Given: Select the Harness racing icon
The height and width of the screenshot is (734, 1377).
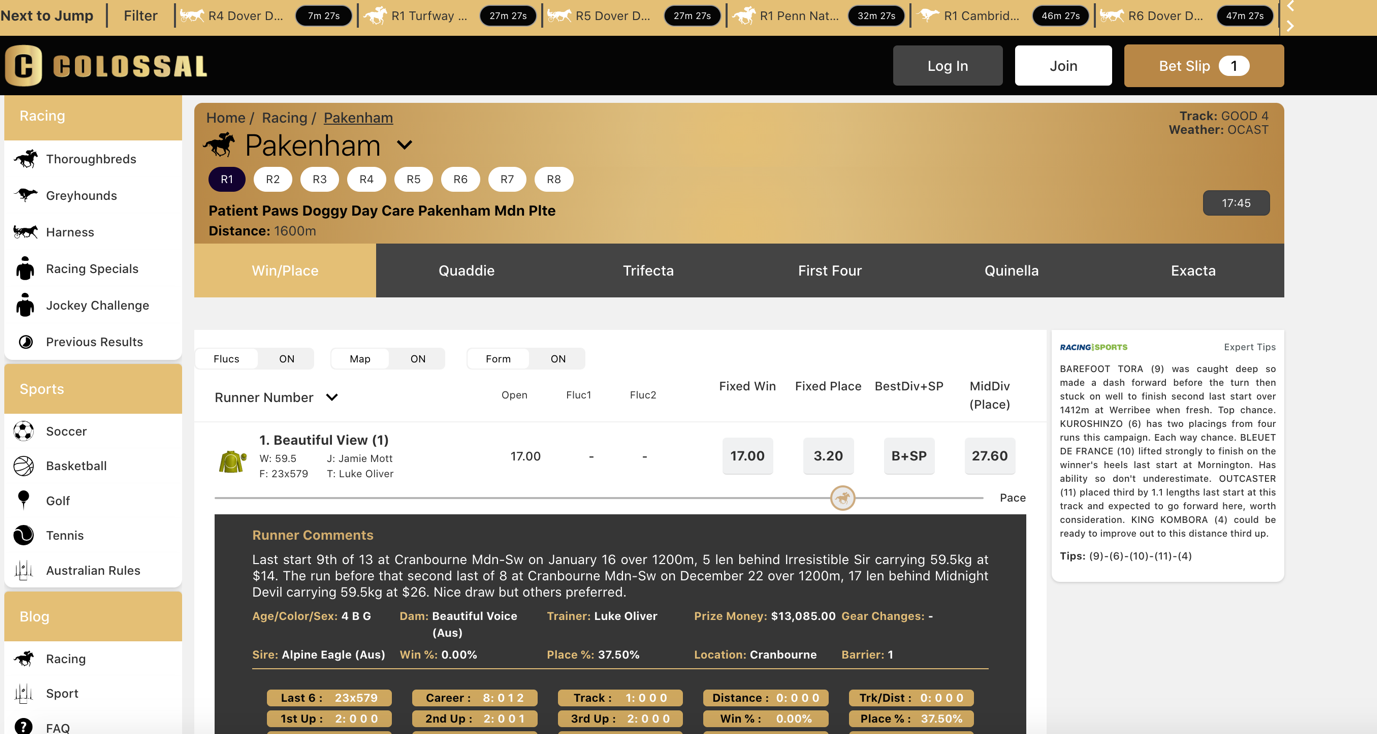Looking at the screenshot, I should click(x=26, y=232).
